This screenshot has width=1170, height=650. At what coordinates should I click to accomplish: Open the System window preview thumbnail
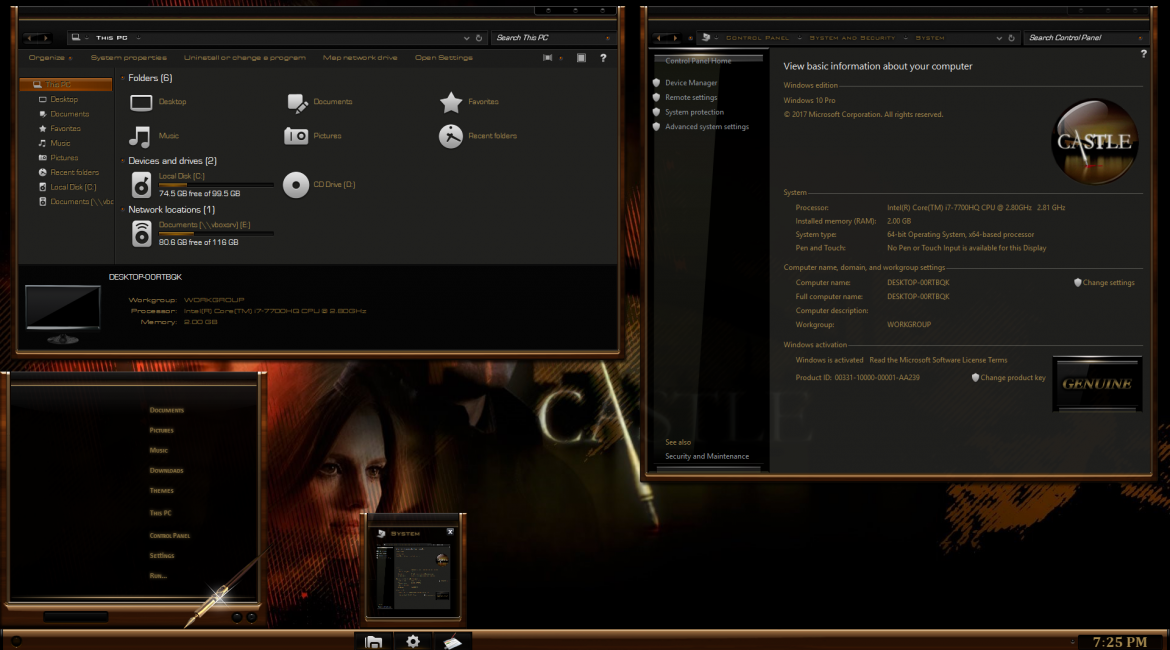(413, 575)
